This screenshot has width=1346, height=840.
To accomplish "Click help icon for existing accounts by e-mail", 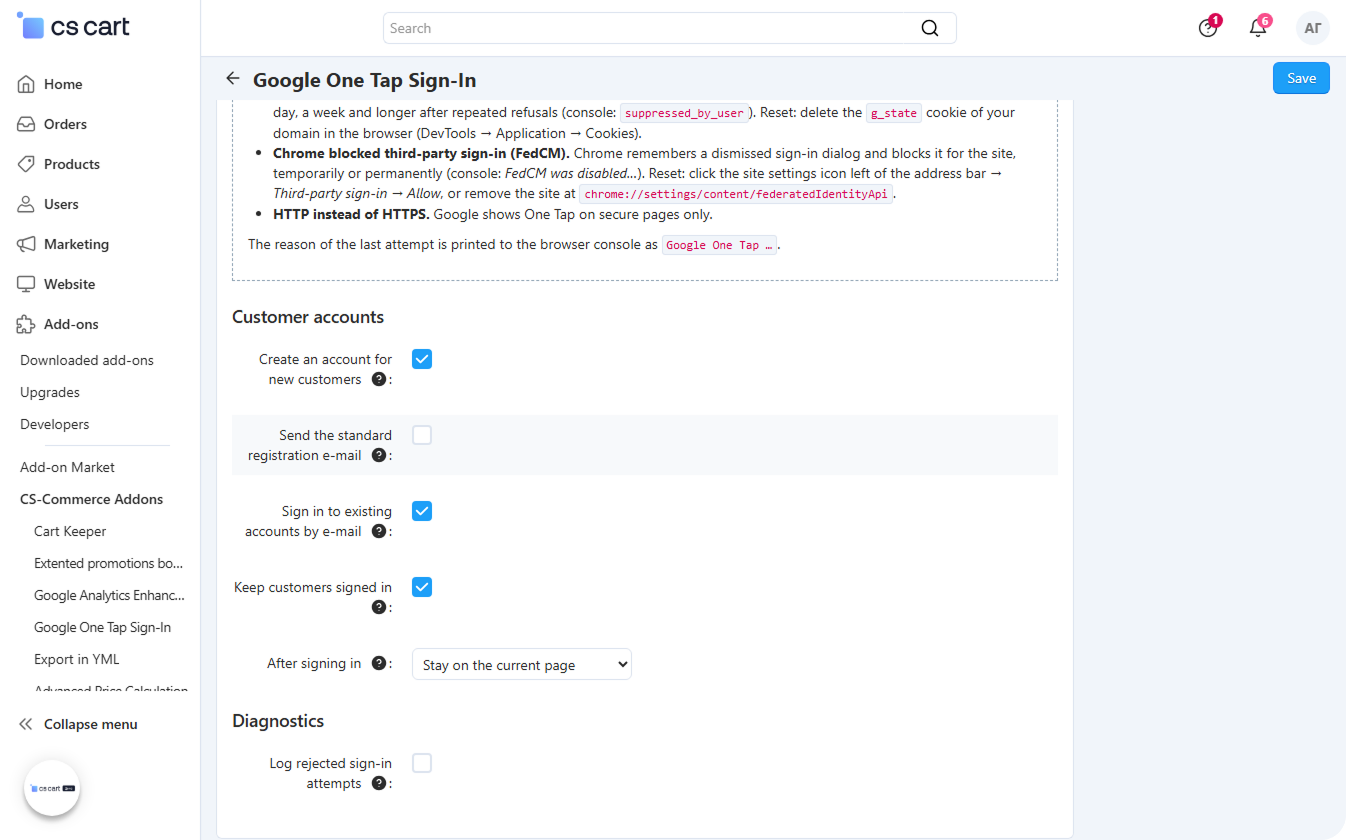I will click(x=379, y=532).
